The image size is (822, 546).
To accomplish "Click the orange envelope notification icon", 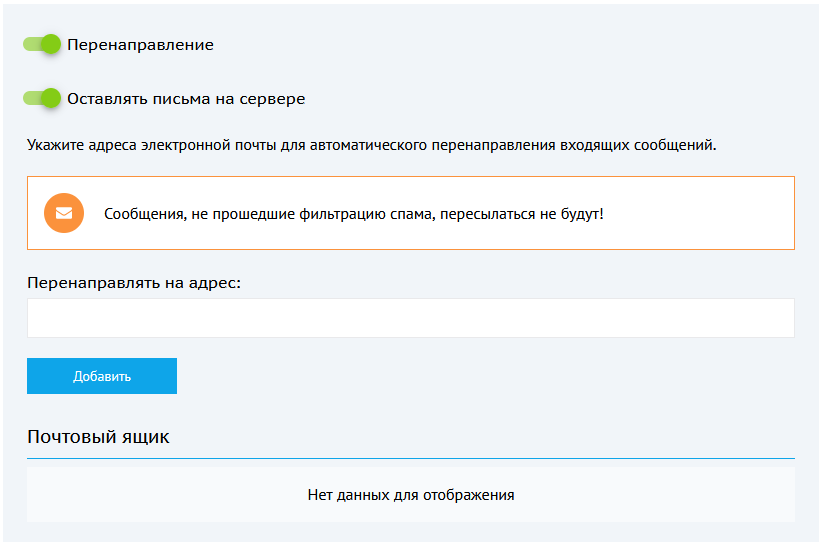I will click(x=64, y=213).
